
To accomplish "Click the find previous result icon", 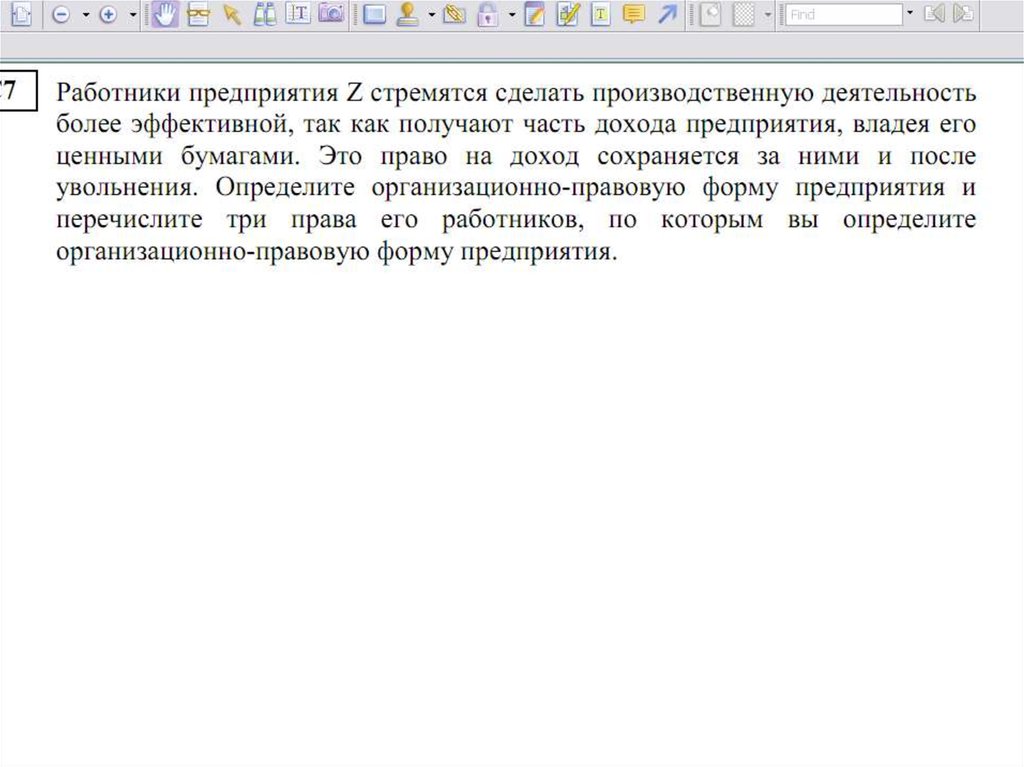I will click(935, 14).
